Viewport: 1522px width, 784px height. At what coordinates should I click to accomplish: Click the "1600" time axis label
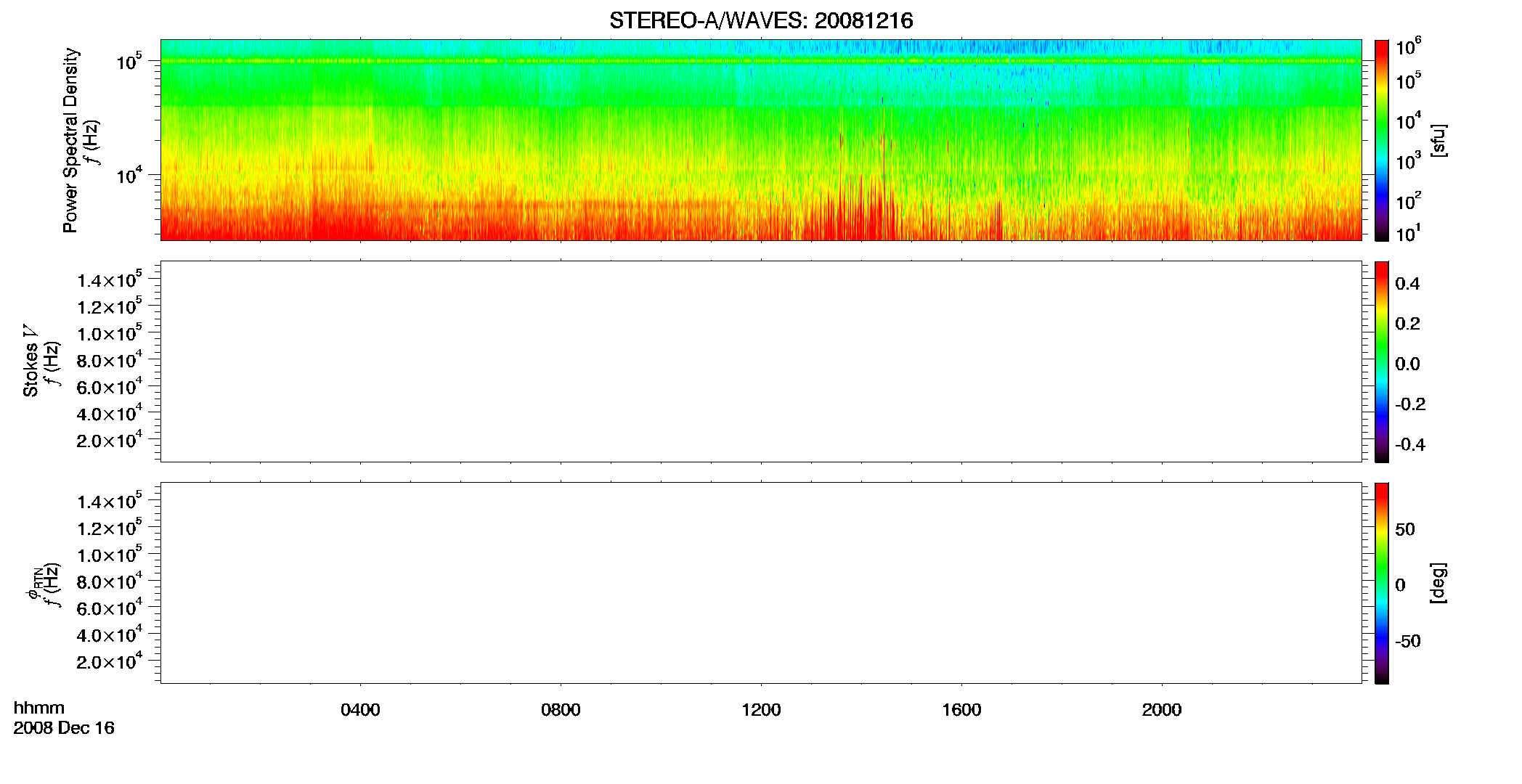click(961, 710)
